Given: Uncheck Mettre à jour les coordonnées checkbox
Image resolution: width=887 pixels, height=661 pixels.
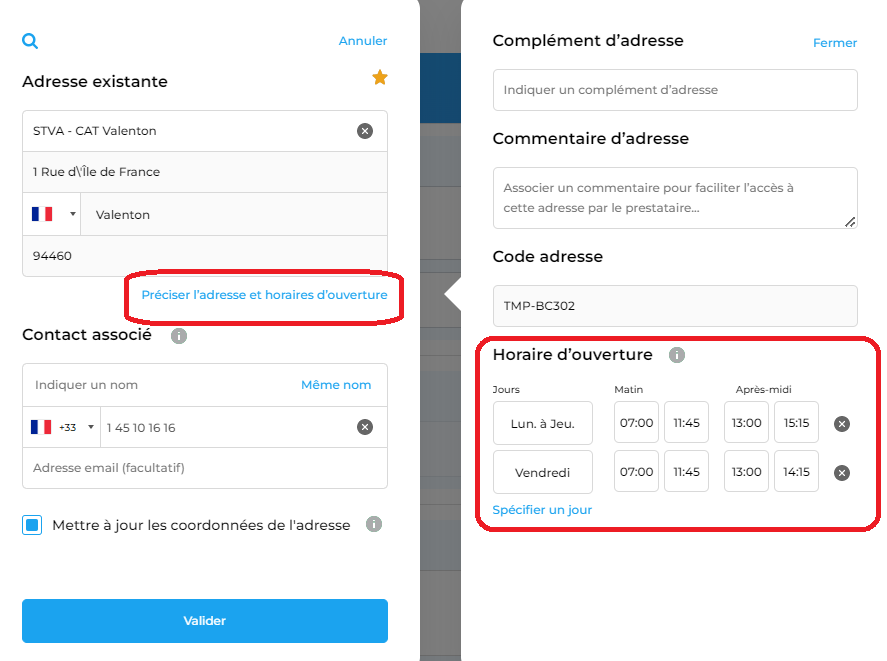Looking at the screenshot, I should (x=32, y=525).
